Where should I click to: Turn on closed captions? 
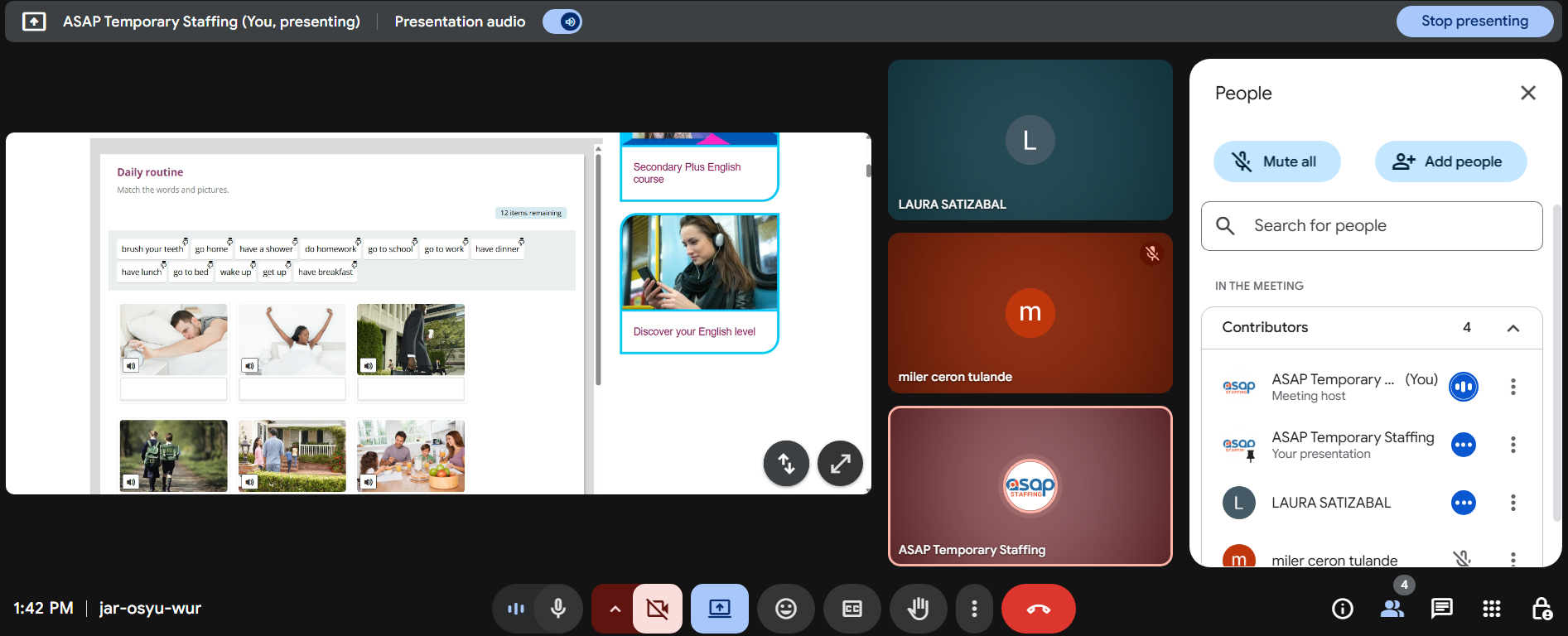pyautogui.click(x=852, y=609)
